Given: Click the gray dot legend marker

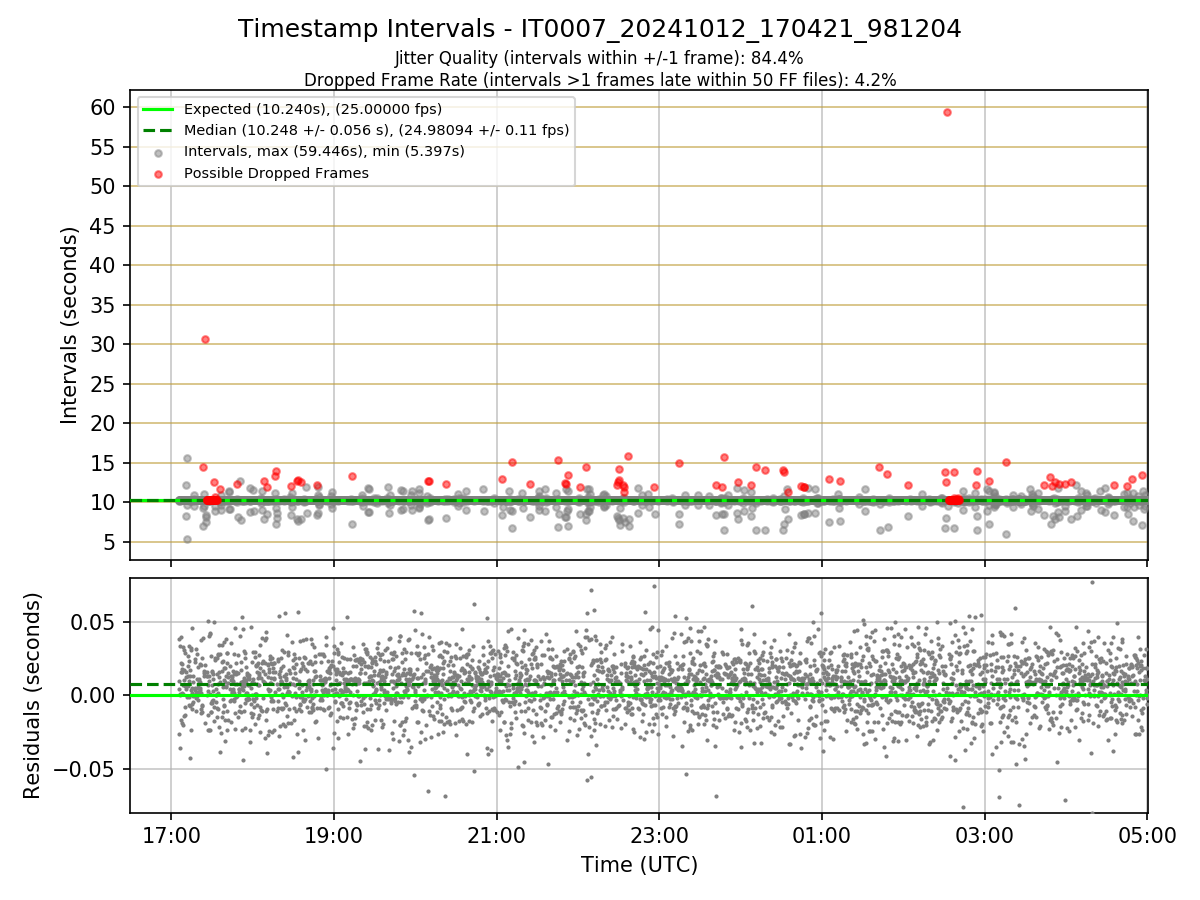Looking at the screenshot, I should click(x=159, y=152).
